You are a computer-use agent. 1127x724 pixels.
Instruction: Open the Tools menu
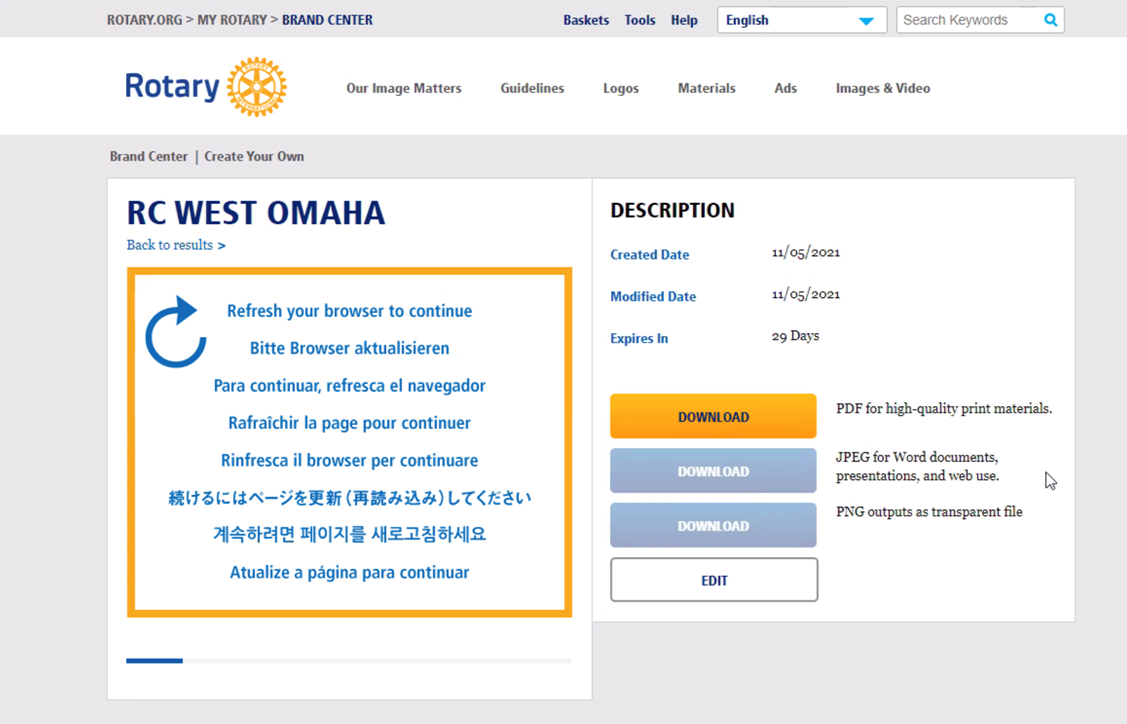click(639, 20)
